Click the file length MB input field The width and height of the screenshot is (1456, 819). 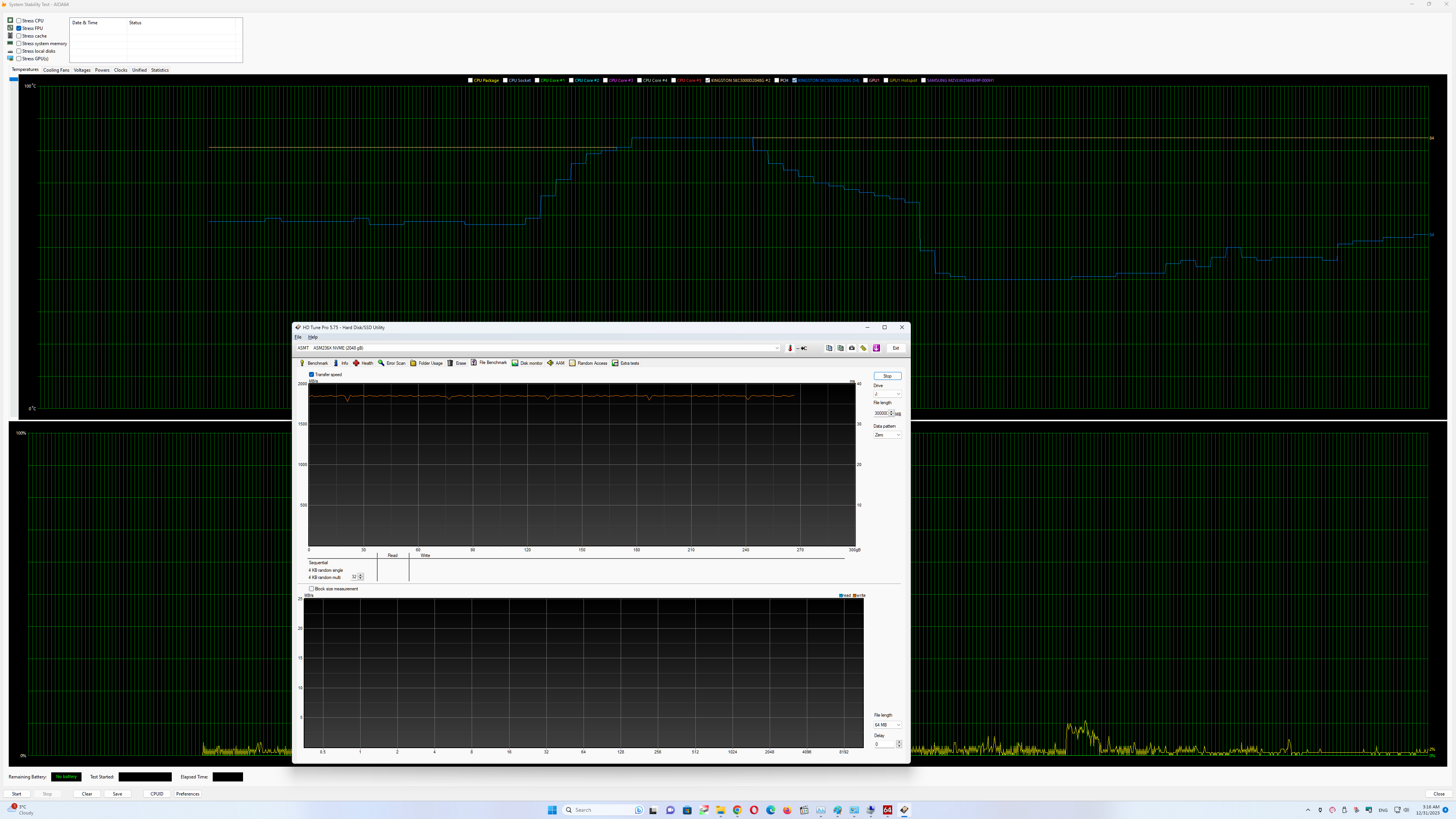(880, 414)
